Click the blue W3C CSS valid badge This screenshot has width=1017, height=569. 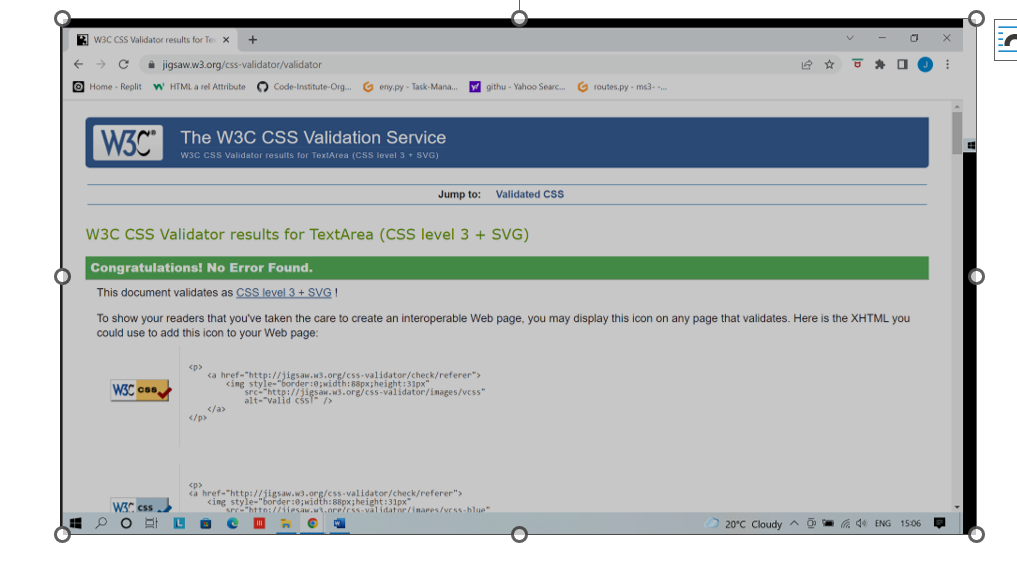click(x=141, y=506)
